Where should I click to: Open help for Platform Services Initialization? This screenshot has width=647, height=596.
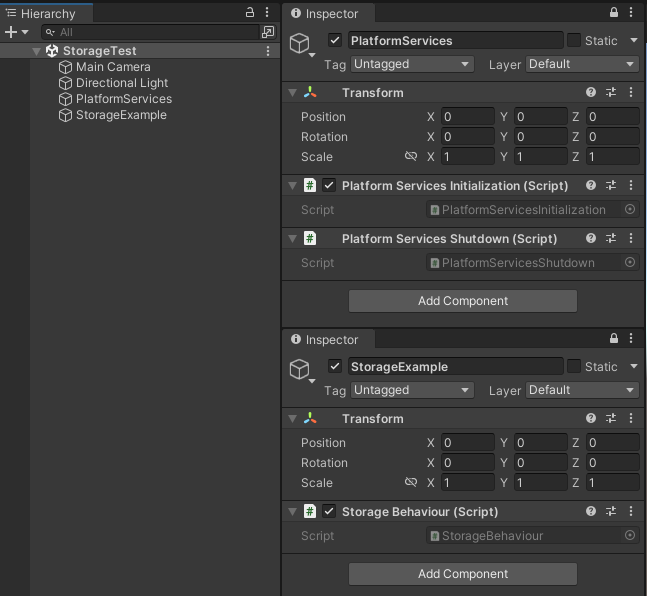click(x=591, y=185)
